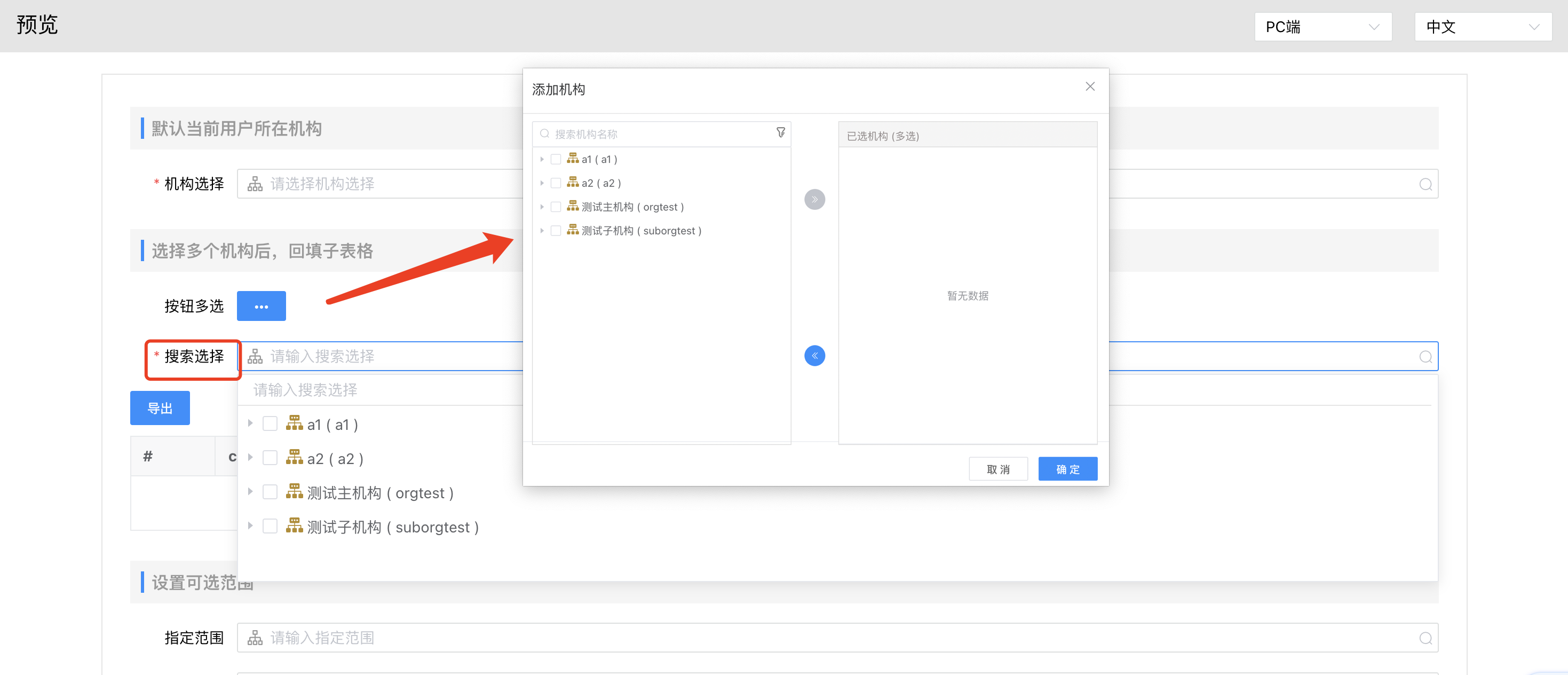Click the filter icon in organization search box
This screenshot has height=675, width=1568.
[x=780, y=133]
